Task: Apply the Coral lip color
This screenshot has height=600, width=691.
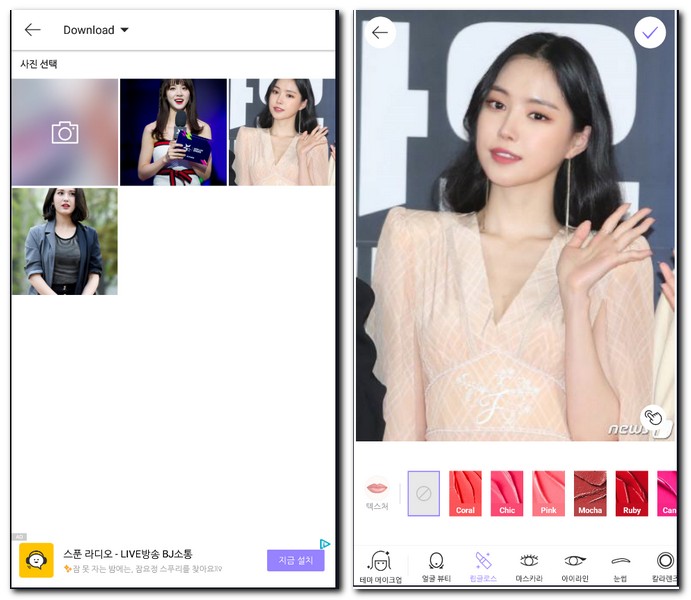Action: point(465,493)
